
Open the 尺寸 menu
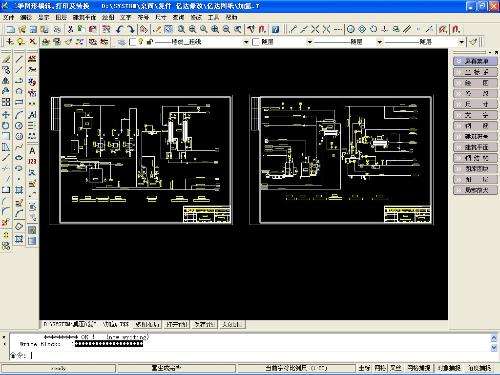(161, 17)
